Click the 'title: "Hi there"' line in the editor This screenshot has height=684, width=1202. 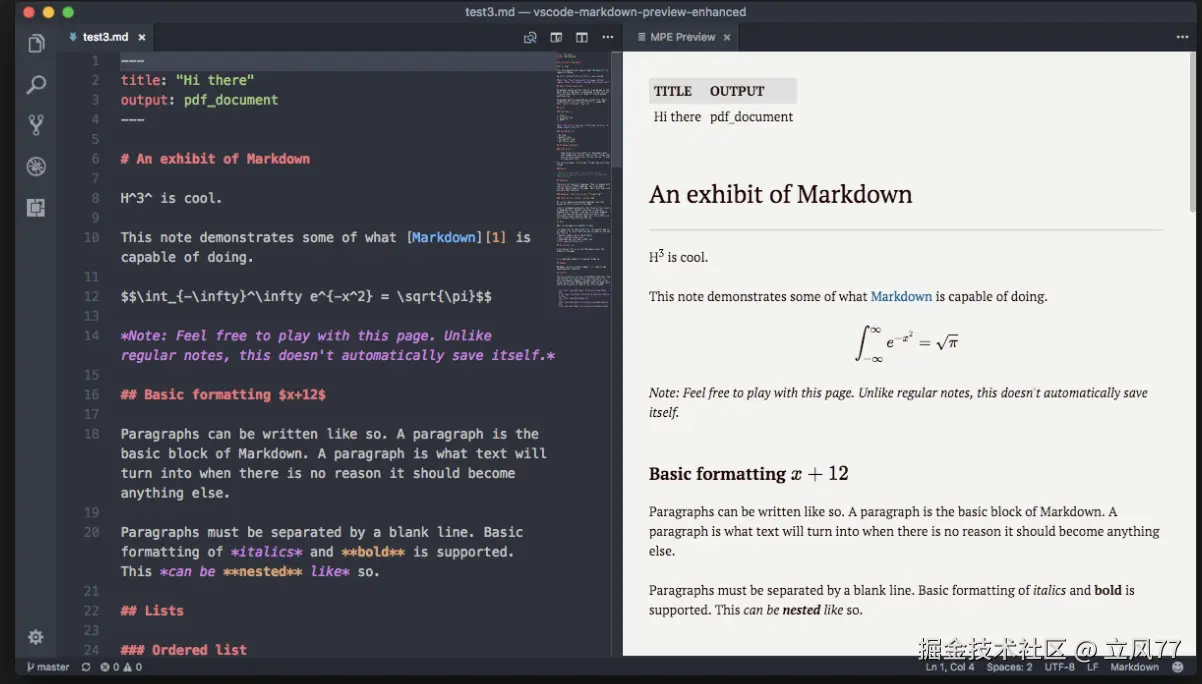click(187, 80)
